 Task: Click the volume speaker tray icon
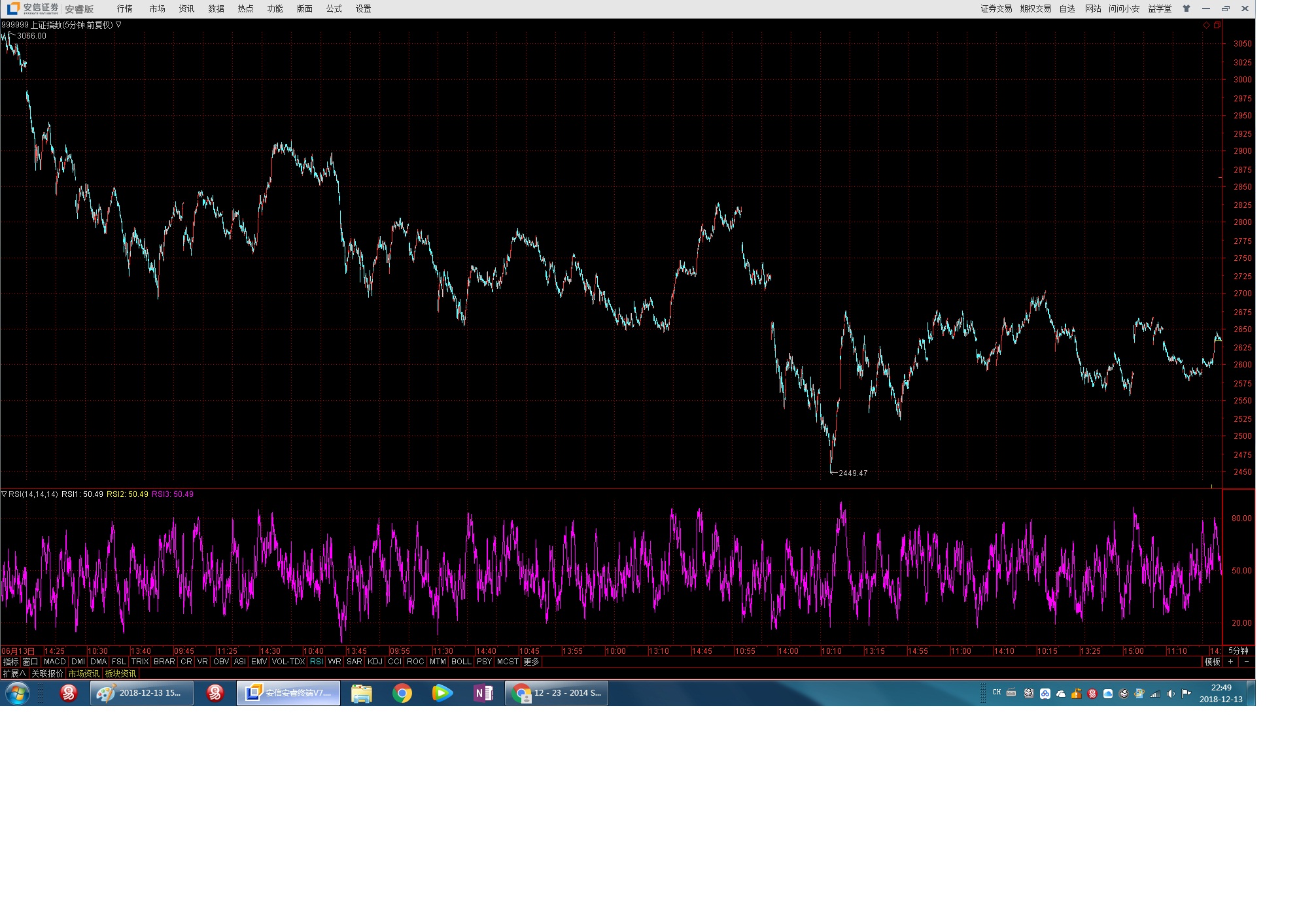pos(1171,694)
